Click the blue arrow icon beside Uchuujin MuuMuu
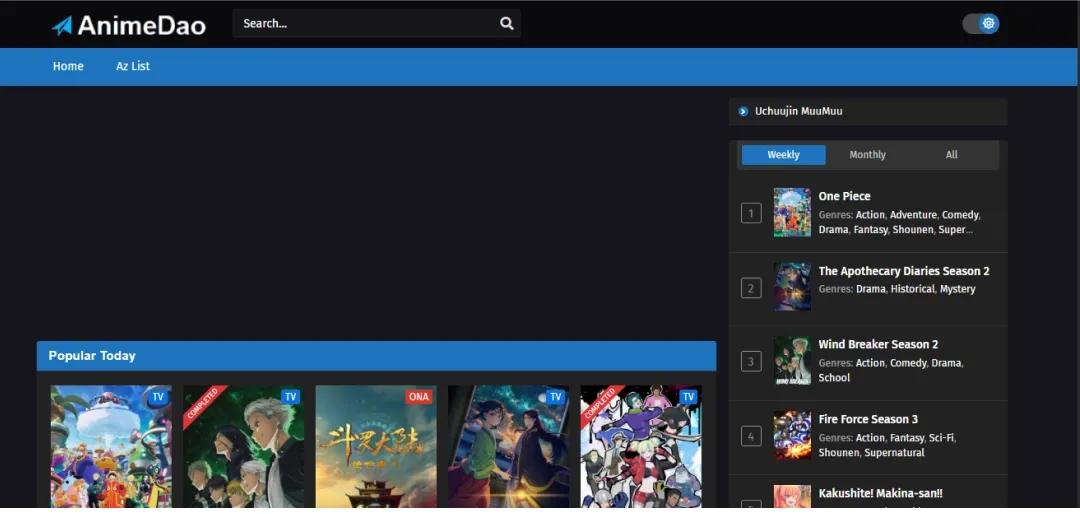Image resolution: width=1080 pixels, height=514 pixels. click(743, 111)
